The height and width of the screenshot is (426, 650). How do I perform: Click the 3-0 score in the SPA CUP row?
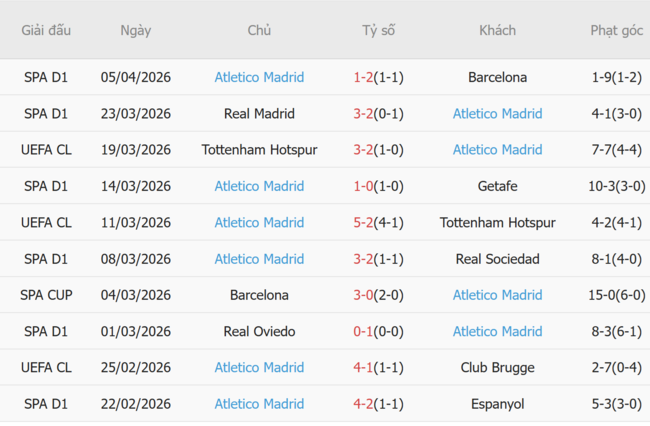(x=363, y=295)
